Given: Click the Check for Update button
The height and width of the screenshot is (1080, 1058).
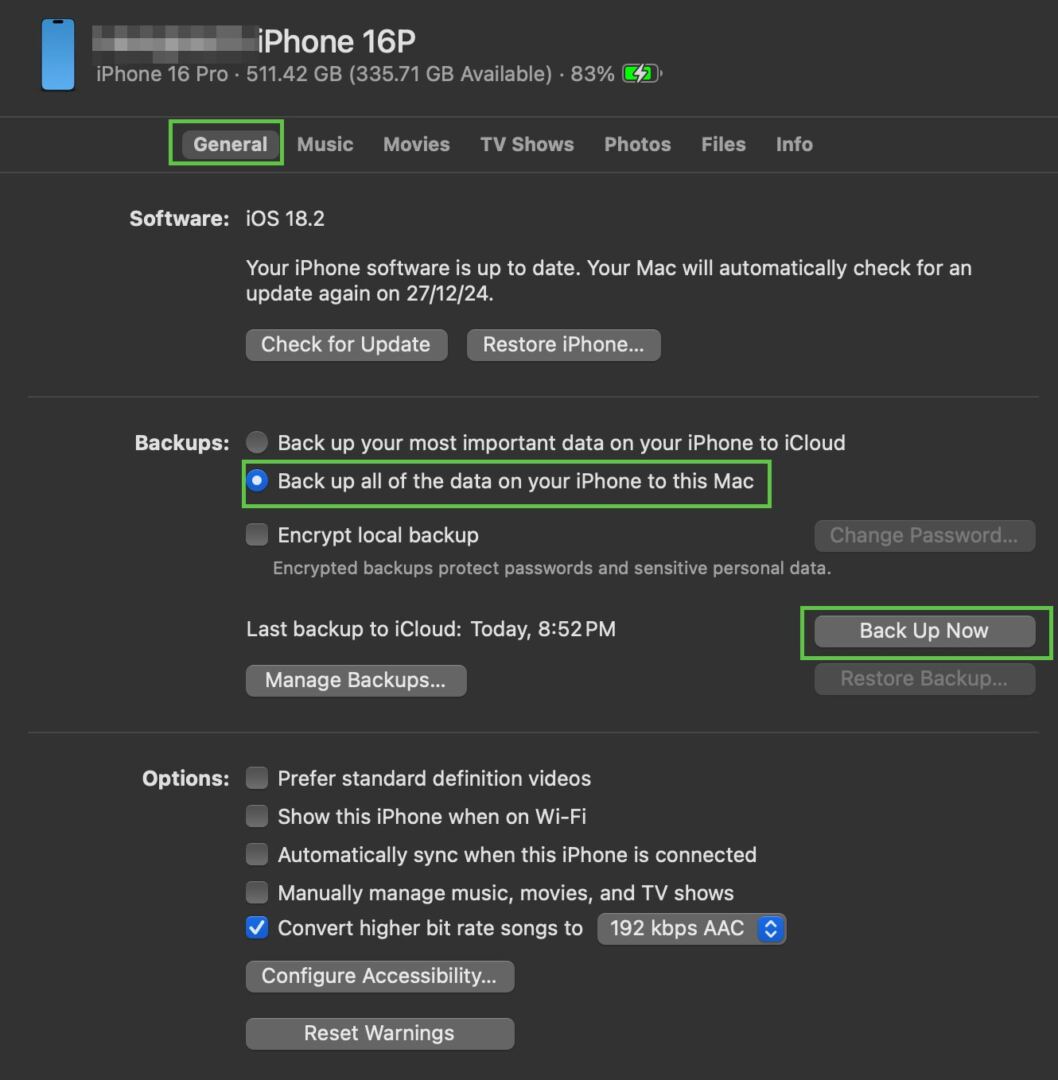Looking at the screenshot, I should point(346,345).
